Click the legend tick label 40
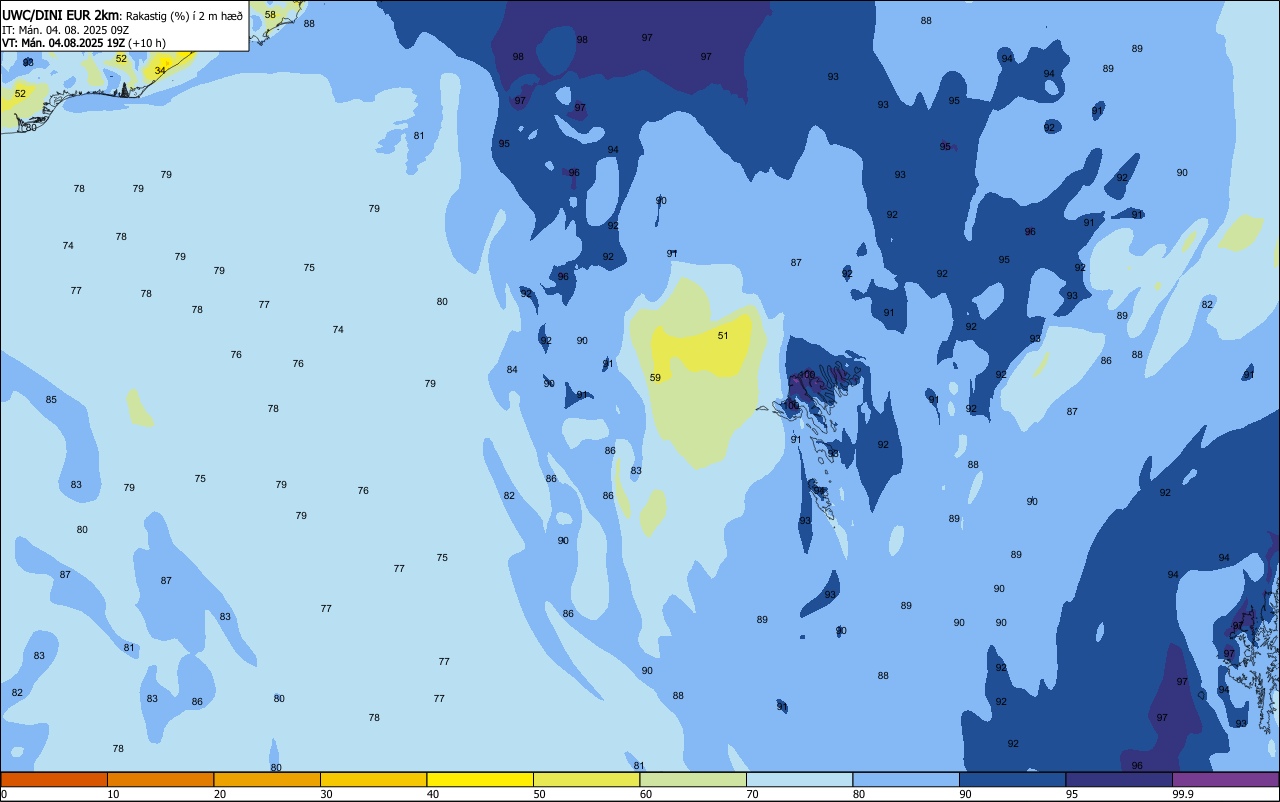 [x=433, y=794]
